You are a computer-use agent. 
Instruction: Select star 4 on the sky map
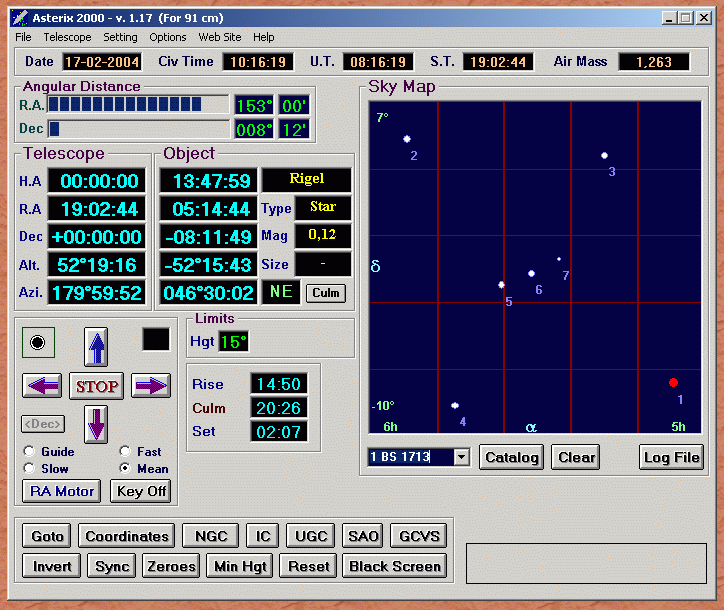455,405
